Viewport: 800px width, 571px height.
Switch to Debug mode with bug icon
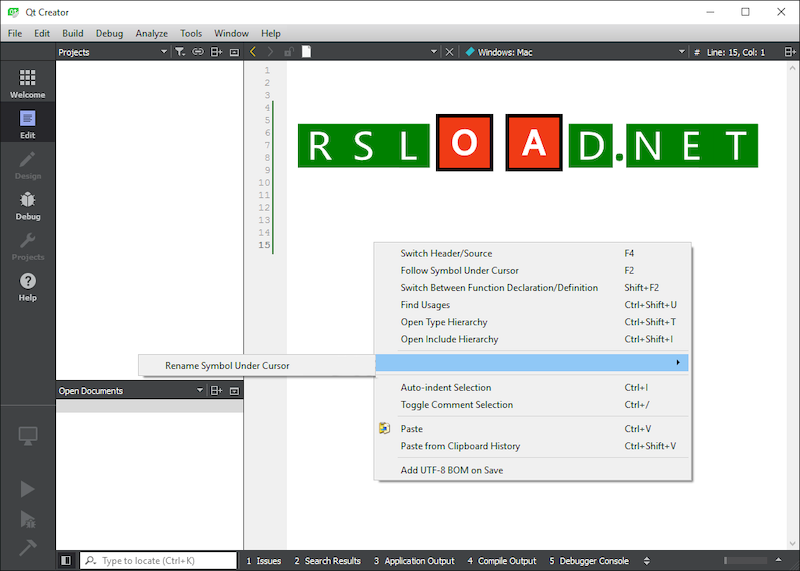[x=28, y=205]
